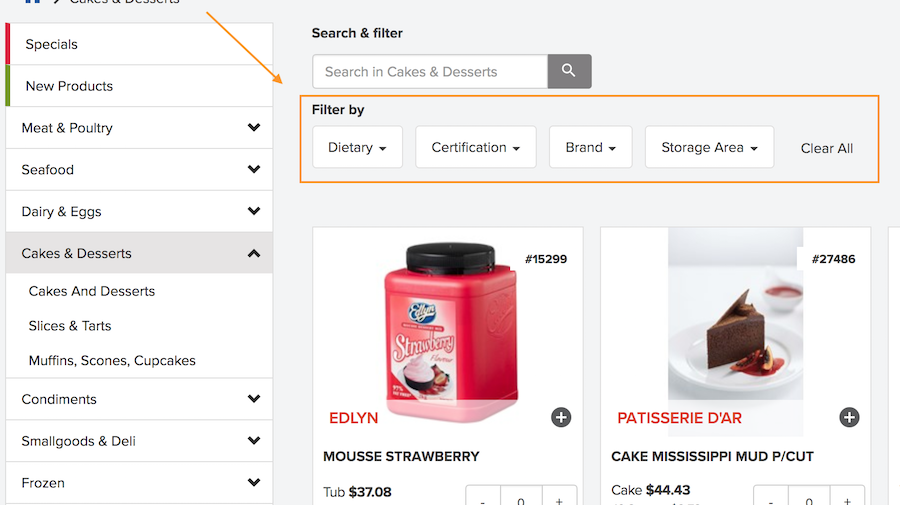Open Cake Mississippi Mud P/Cut product title
Screen dimensions: 900x505
point(712,456)
